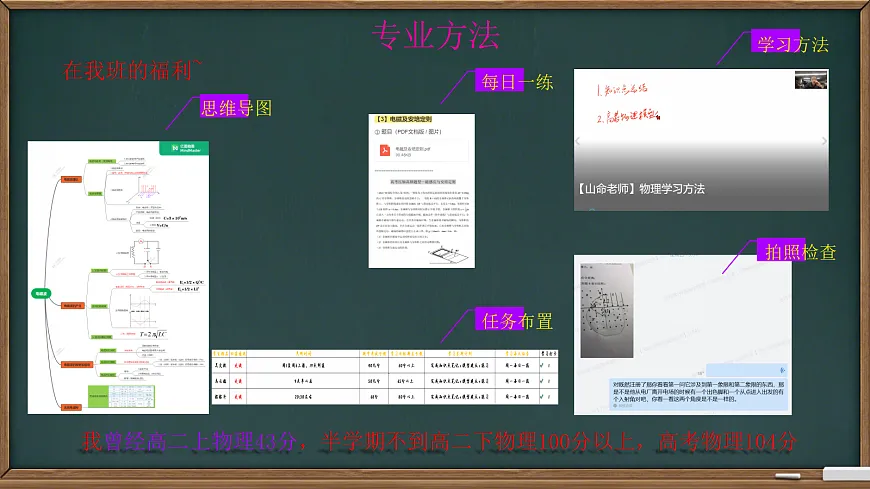Click the 思维导图 label
The height and width of the screenshot is (489, 870).
click(236, 108)
